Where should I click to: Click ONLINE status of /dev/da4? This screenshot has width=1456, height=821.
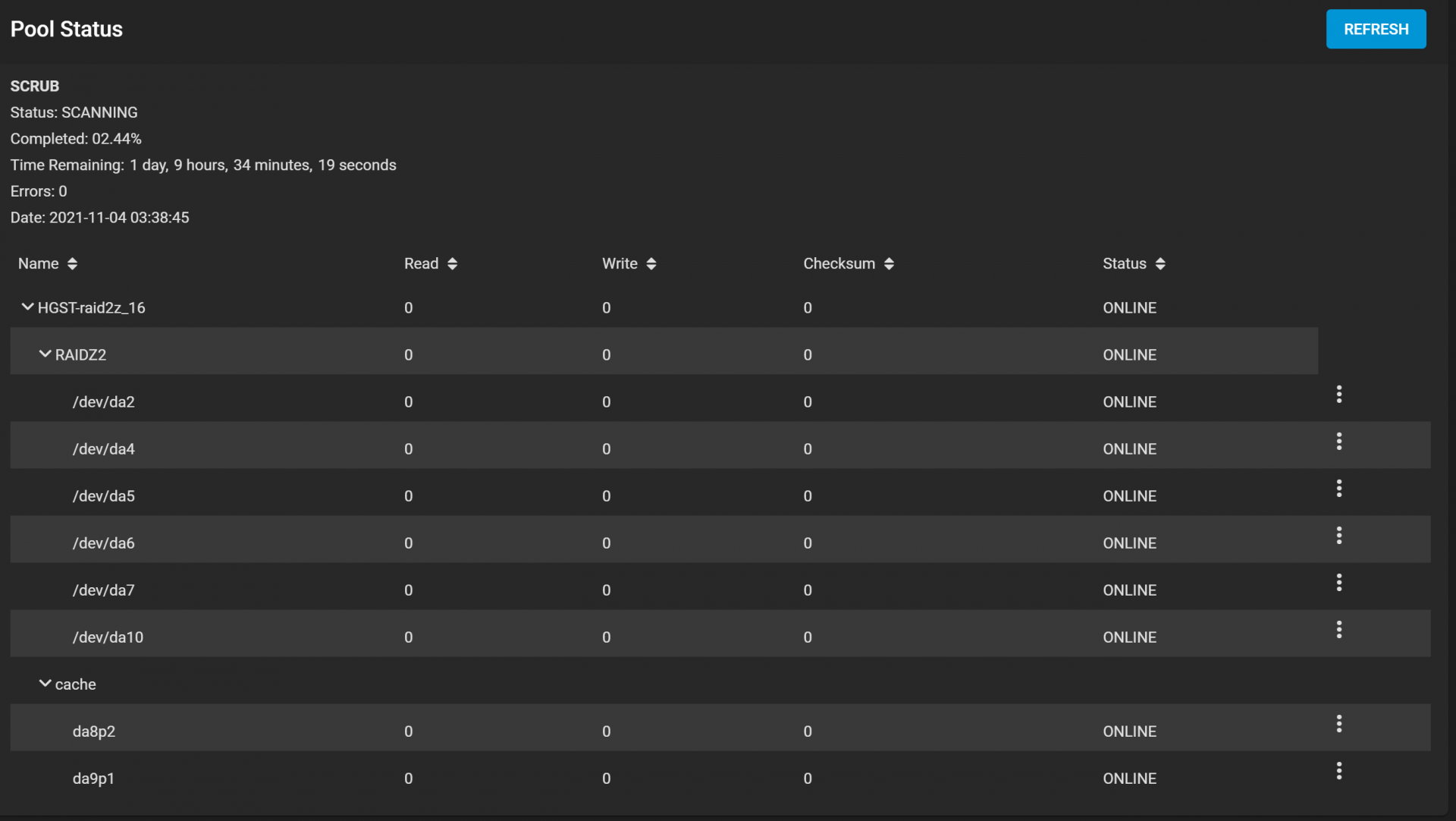click(1129, 449)
